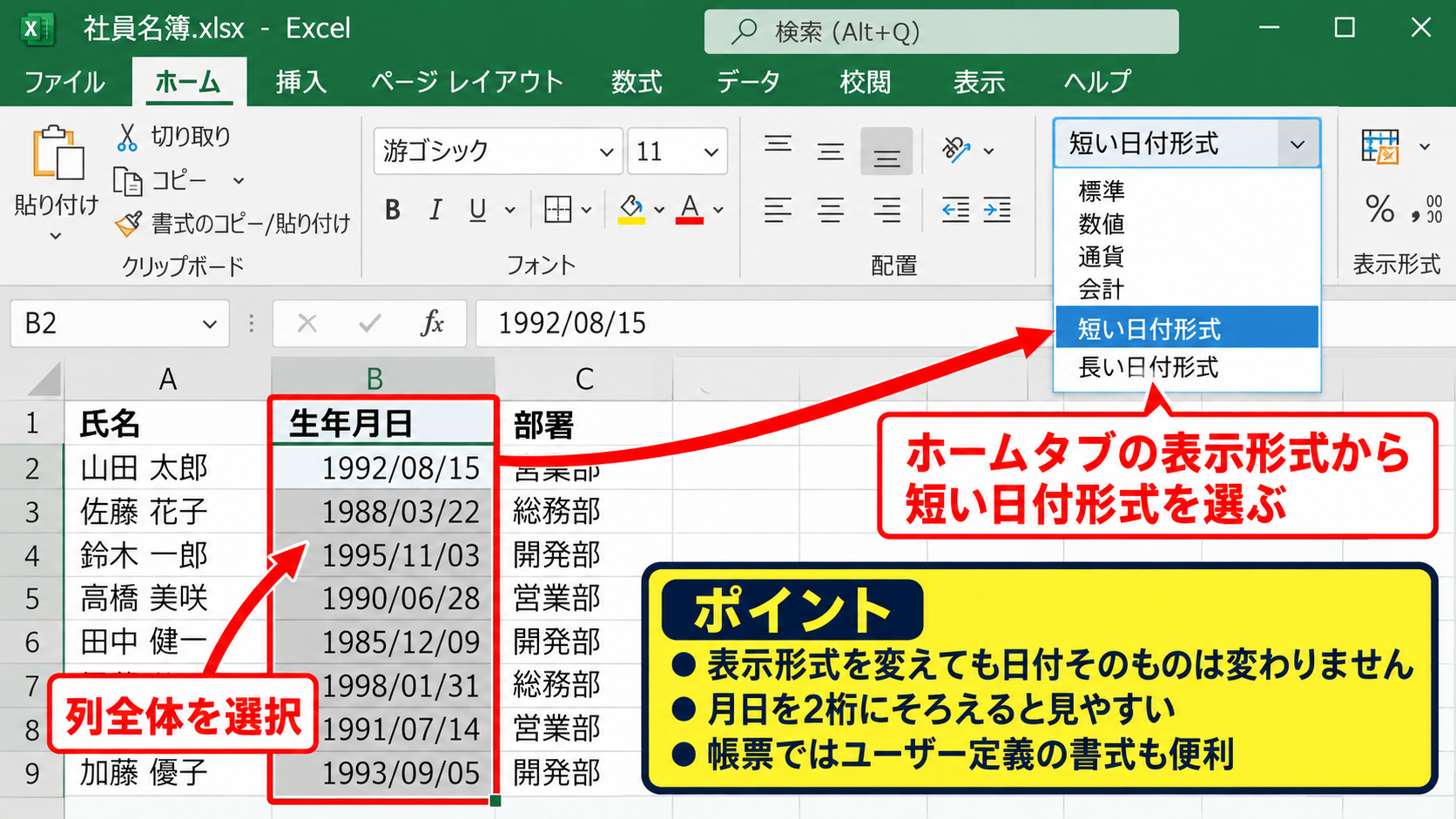Expand the Copy (コピー) dropdown arrow
This screenshot has width=1456, height=819.
tap(238, 181)
